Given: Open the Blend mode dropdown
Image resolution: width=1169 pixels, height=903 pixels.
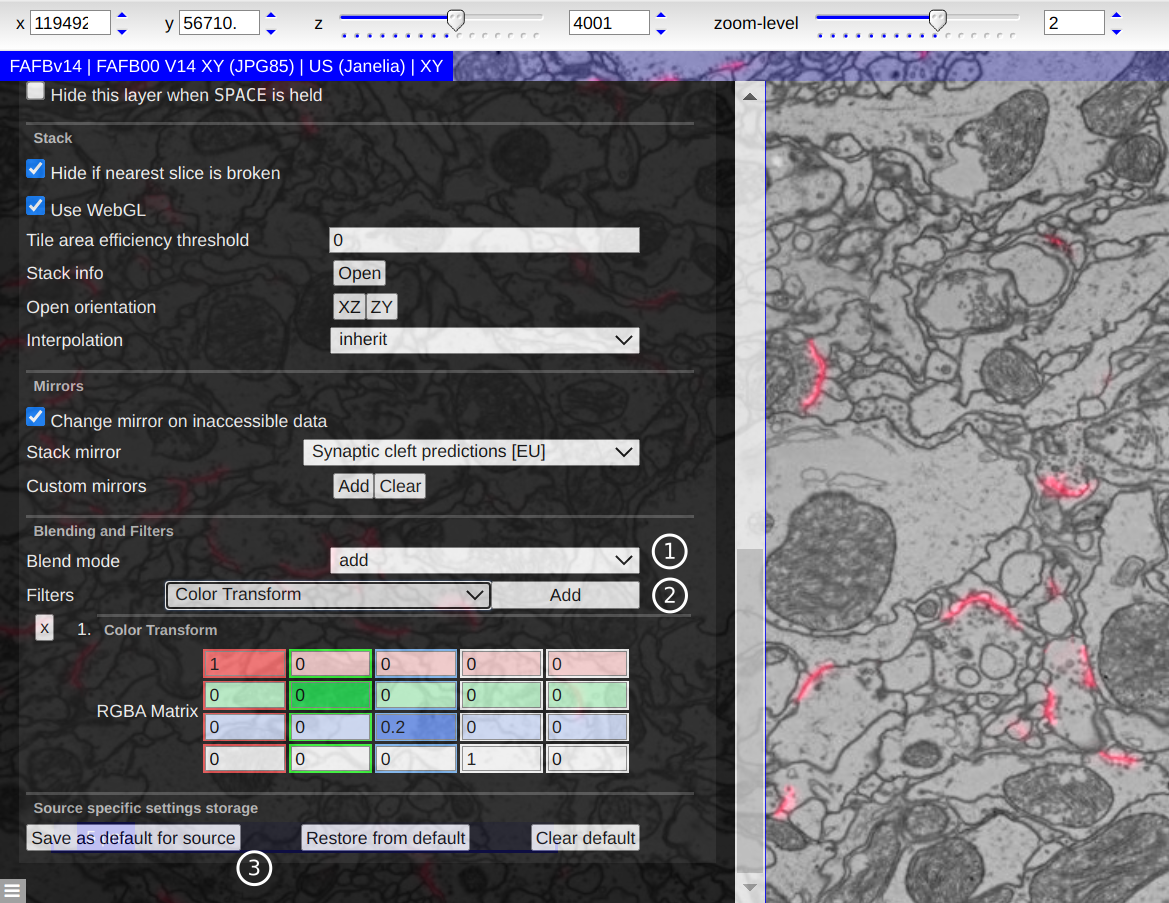Looking at the screenshot, I should [x=484, y=560].
